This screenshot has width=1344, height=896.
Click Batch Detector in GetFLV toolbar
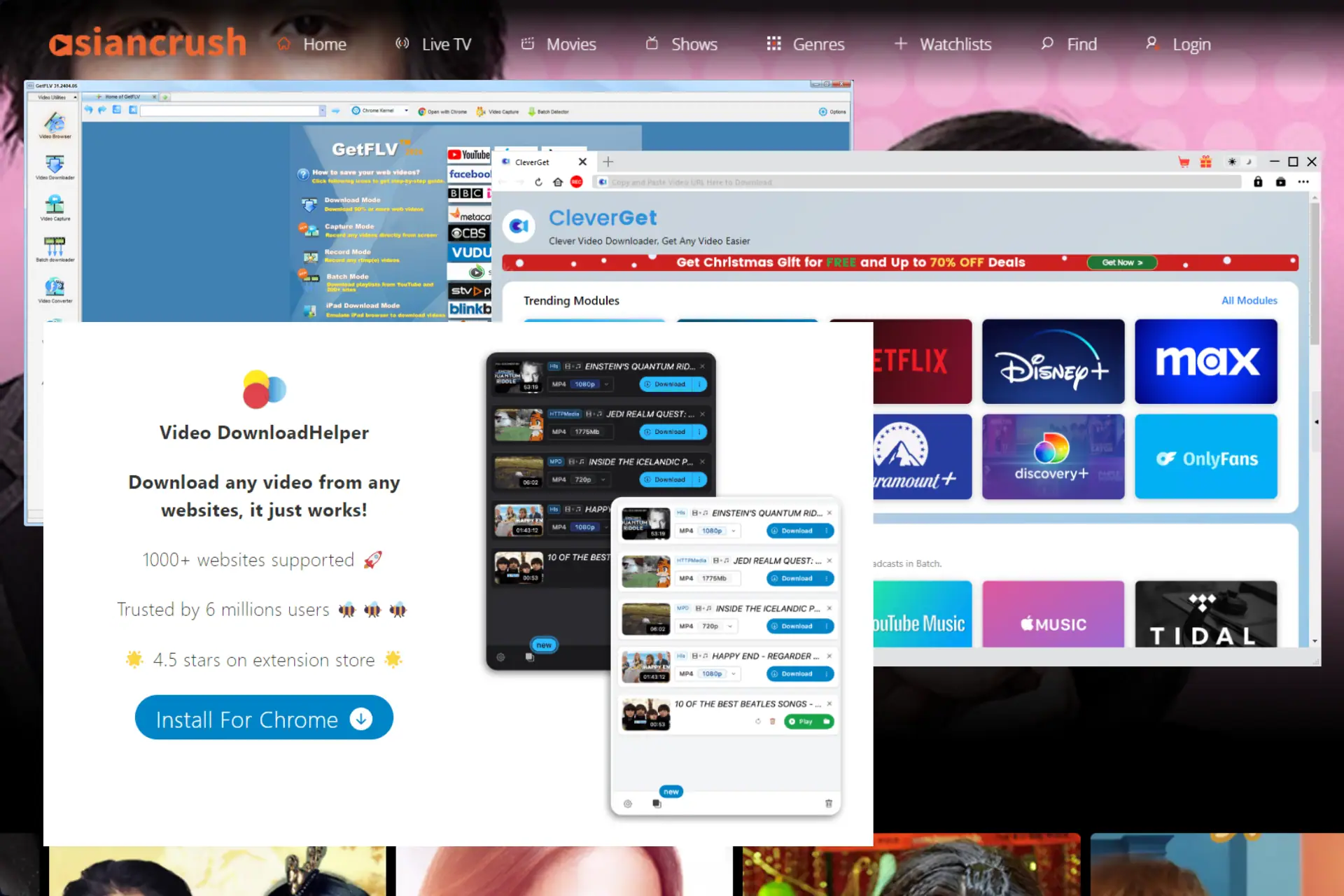coord(548,111)
